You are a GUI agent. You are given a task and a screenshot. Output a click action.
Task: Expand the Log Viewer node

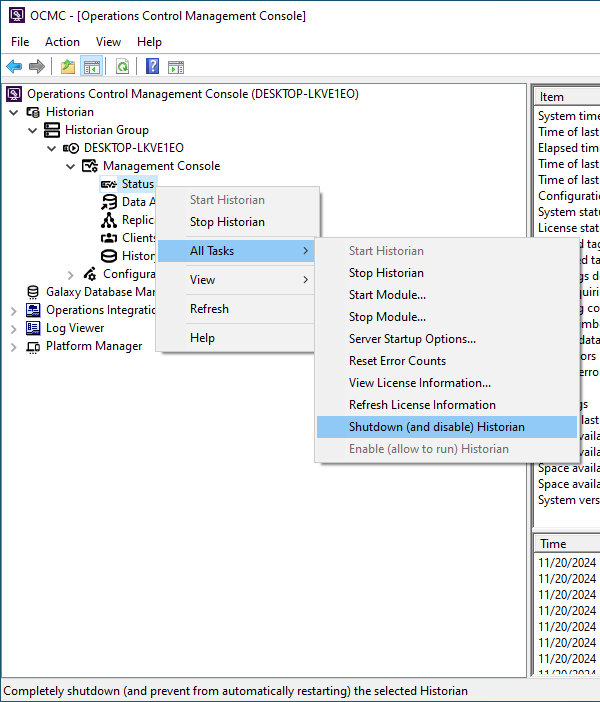(x=14, y=329)
